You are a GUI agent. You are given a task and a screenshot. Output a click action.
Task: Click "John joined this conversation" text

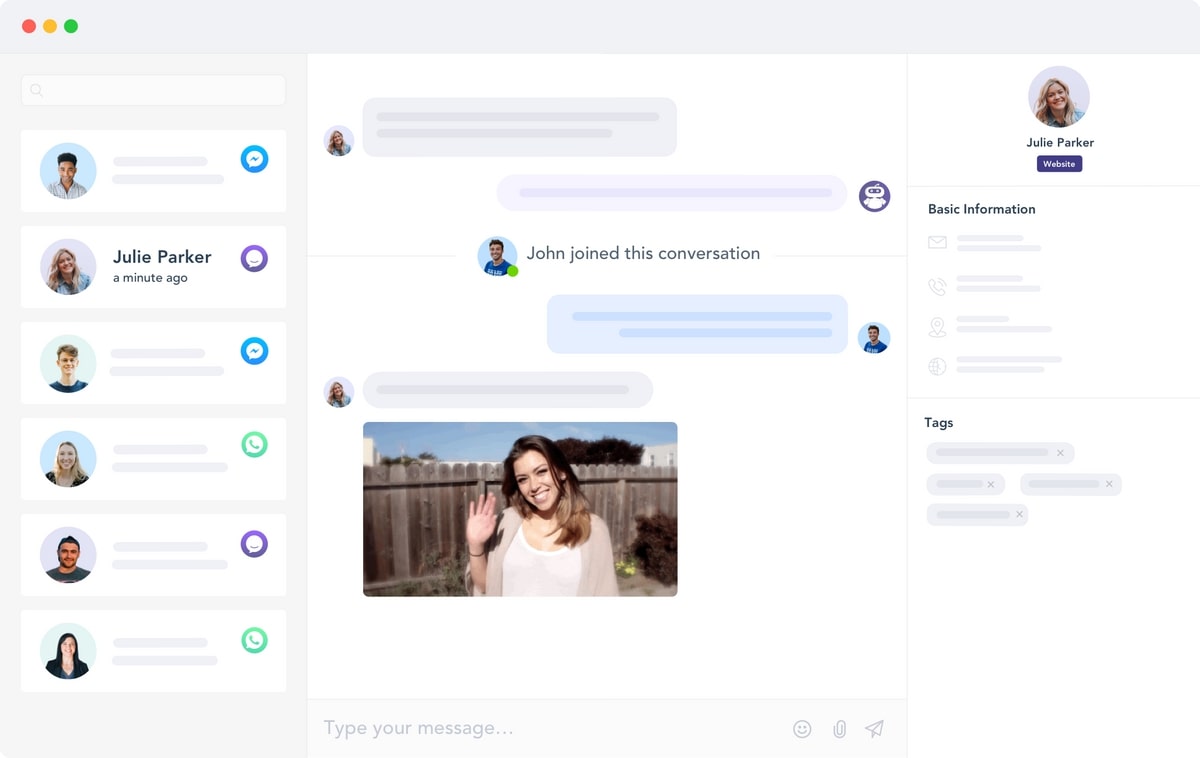(643, 254)
